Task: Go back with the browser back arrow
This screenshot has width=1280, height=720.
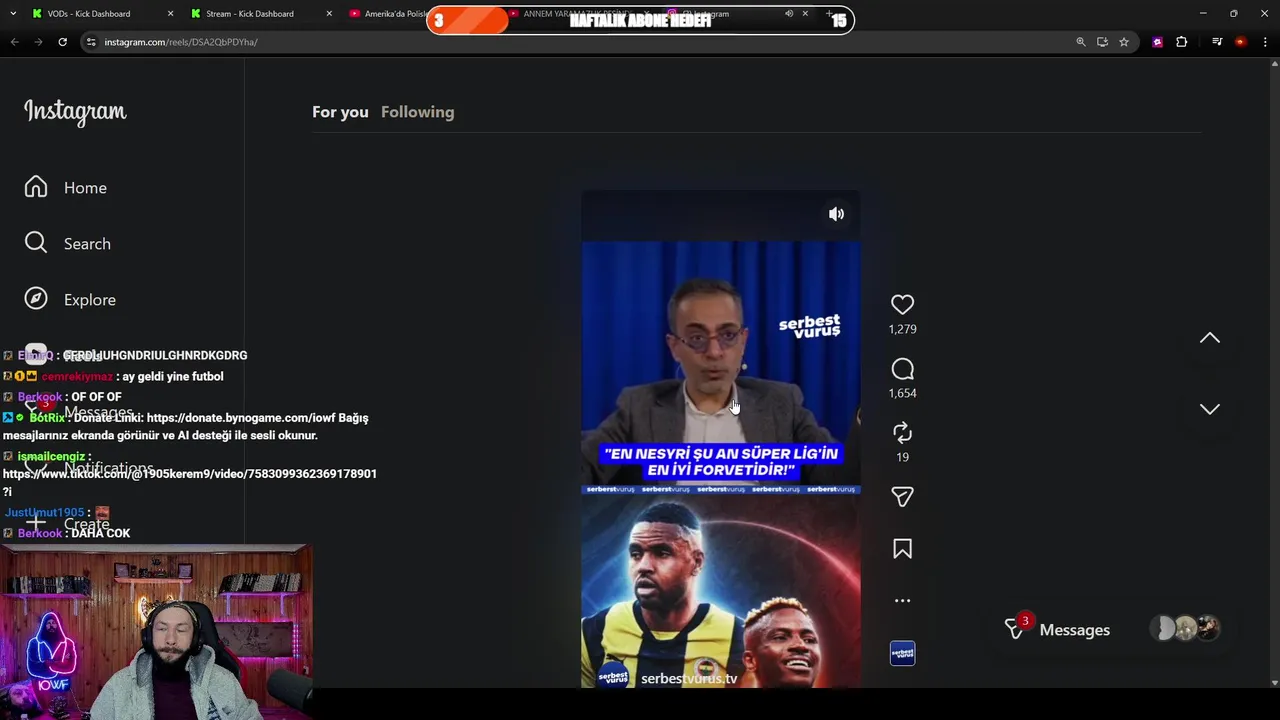Action: pyautogui.click(x=14, y=42)
